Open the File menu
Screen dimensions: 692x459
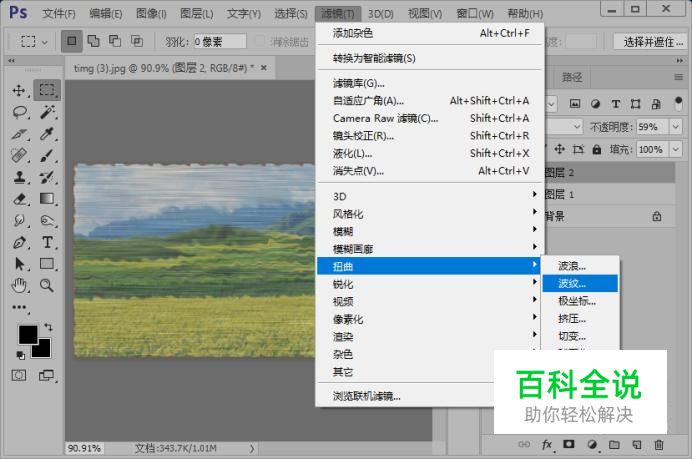coord(59,14)
